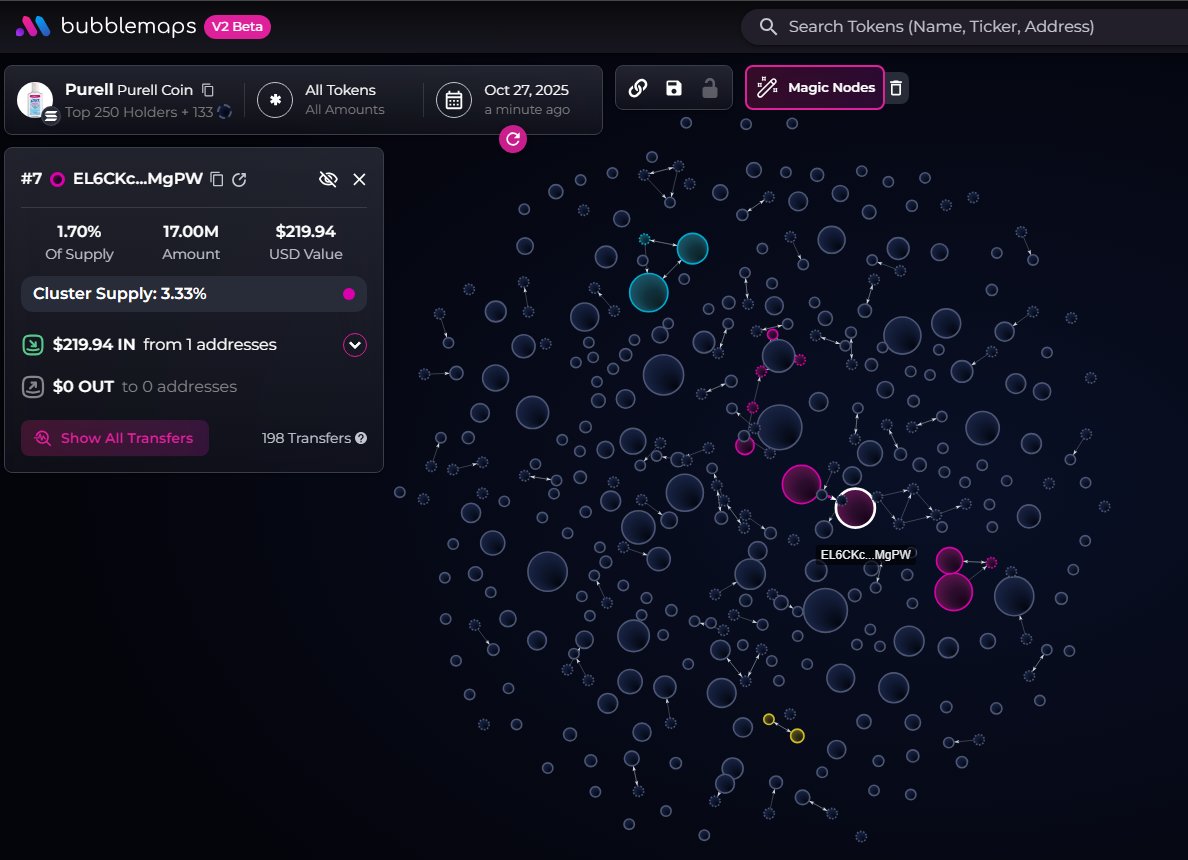
Task: Click the 198 Transfers help question mark
Action: click(361, 438)
